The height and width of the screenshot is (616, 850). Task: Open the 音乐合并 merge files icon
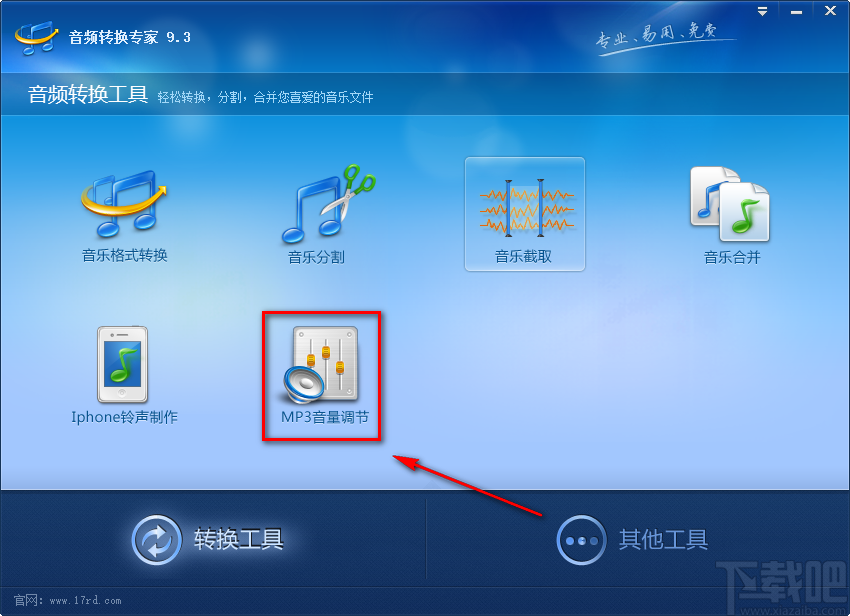[x=730, y=204]
